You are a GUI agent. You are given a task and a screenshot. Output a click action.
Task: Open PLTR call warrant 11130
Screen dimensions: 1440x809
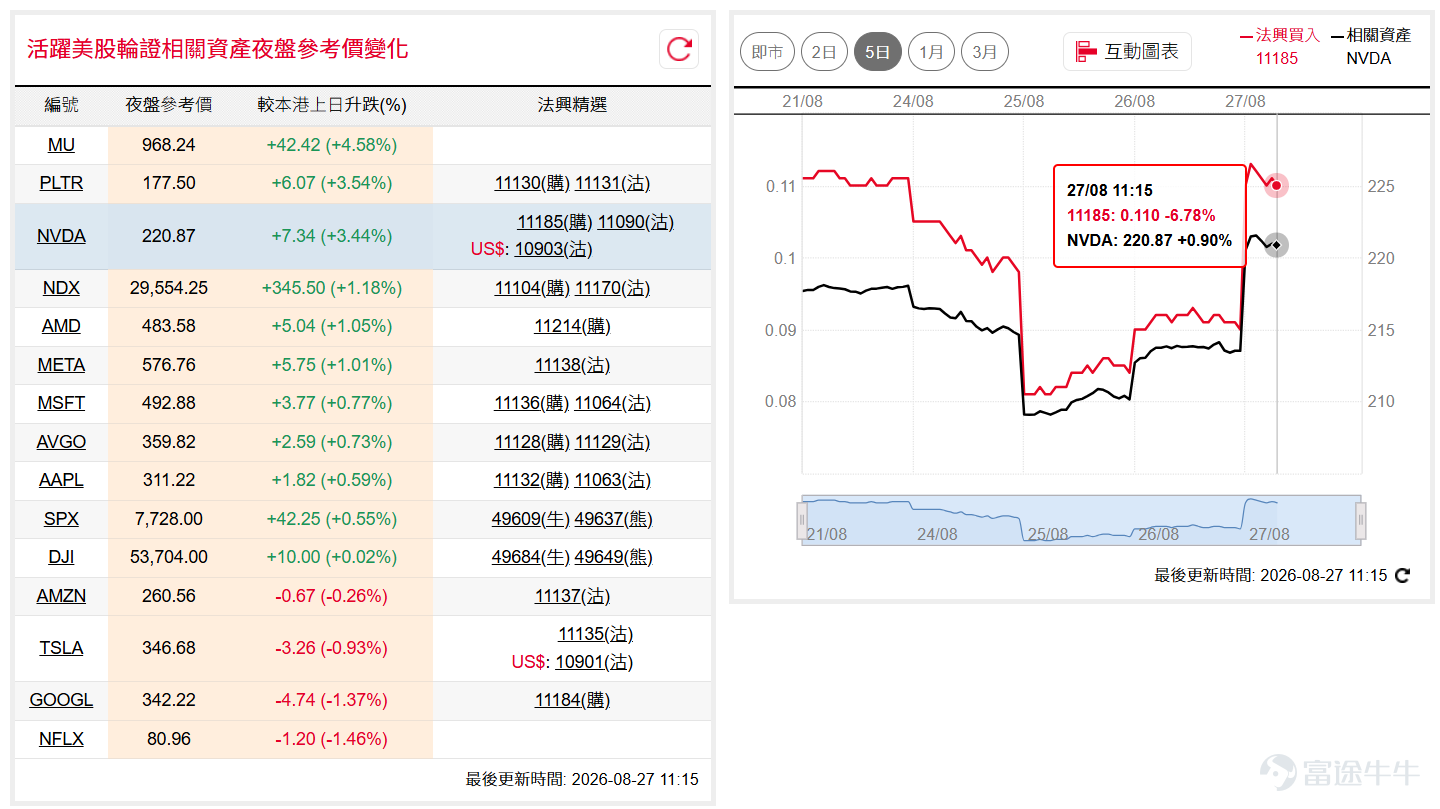(x=532, y=183)
